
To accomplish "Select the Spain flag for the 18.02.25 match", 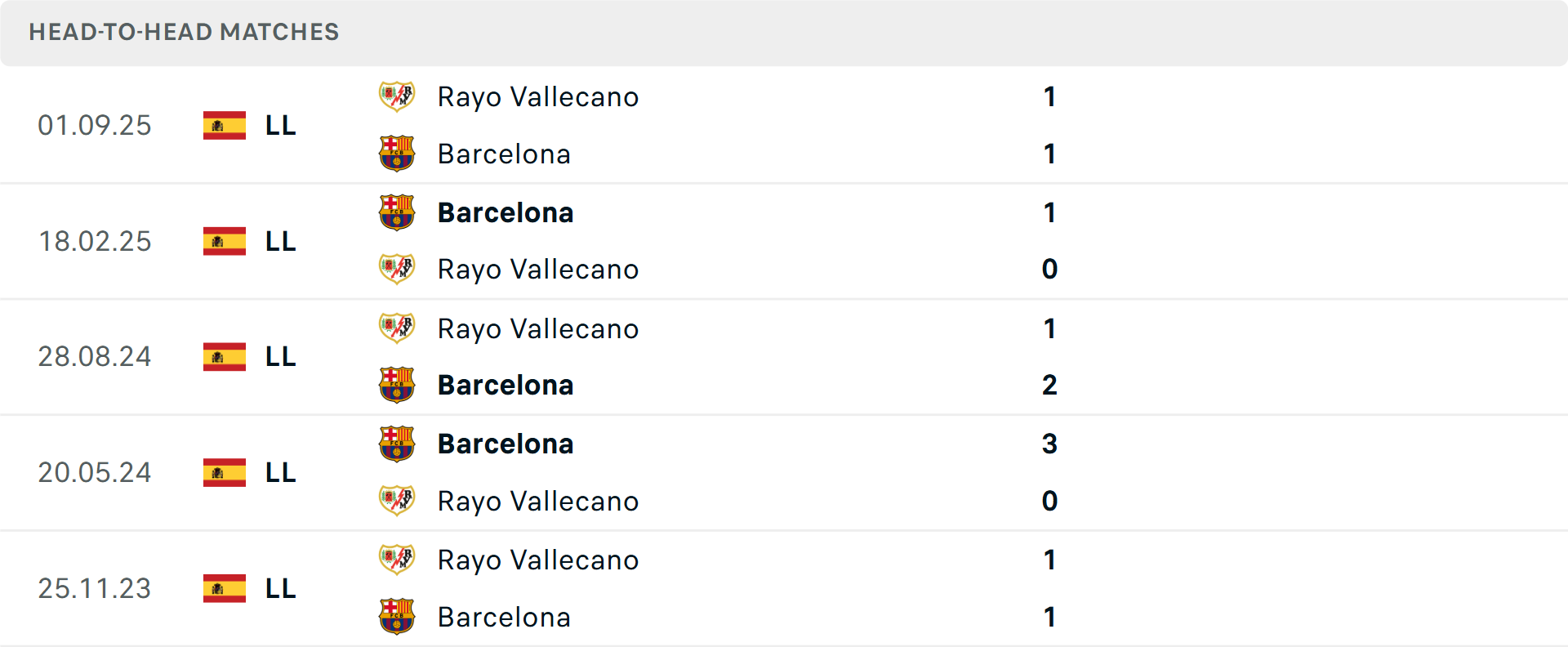I will pos(225,241).
